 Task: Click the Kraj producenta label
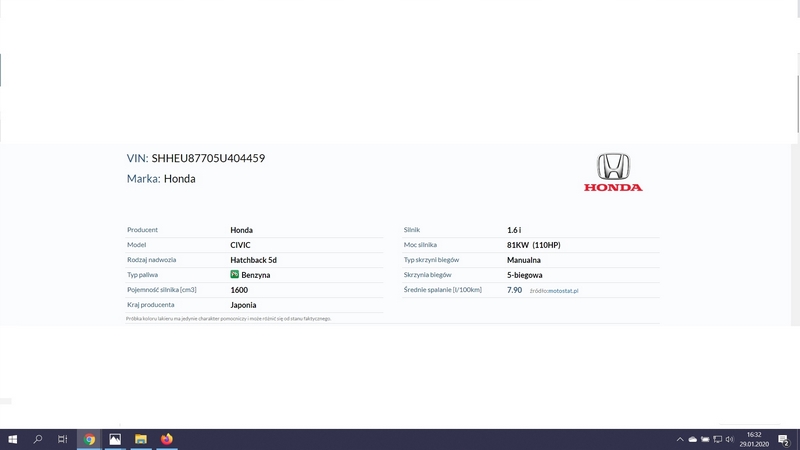tap(151, 305)
